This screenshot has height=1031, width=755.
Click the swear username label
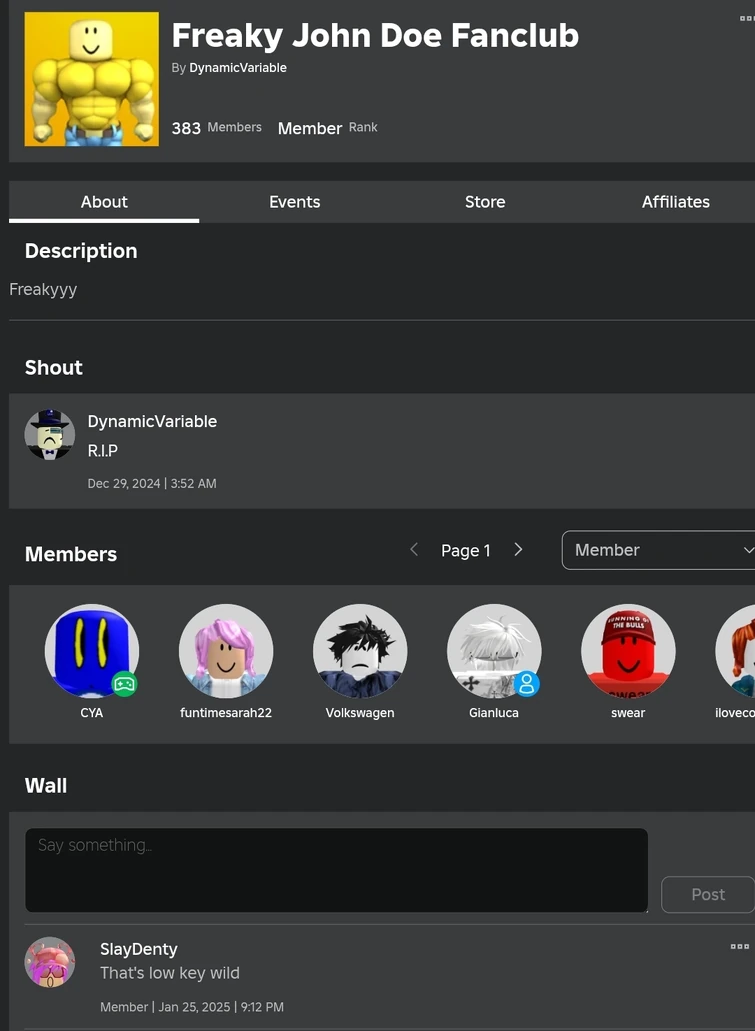628,713
